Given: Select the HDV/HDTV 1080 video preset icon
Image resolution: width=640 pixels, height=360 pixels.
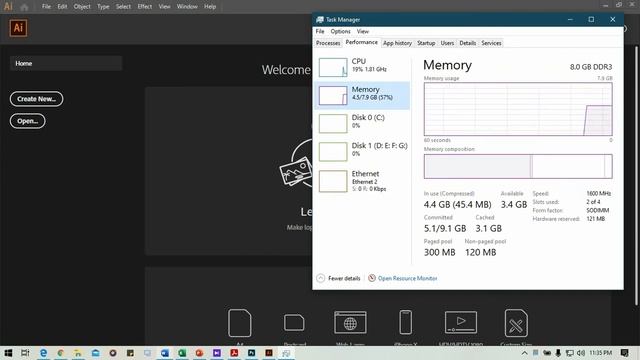Looking at the screenshot, I should [x=461, y=322].
